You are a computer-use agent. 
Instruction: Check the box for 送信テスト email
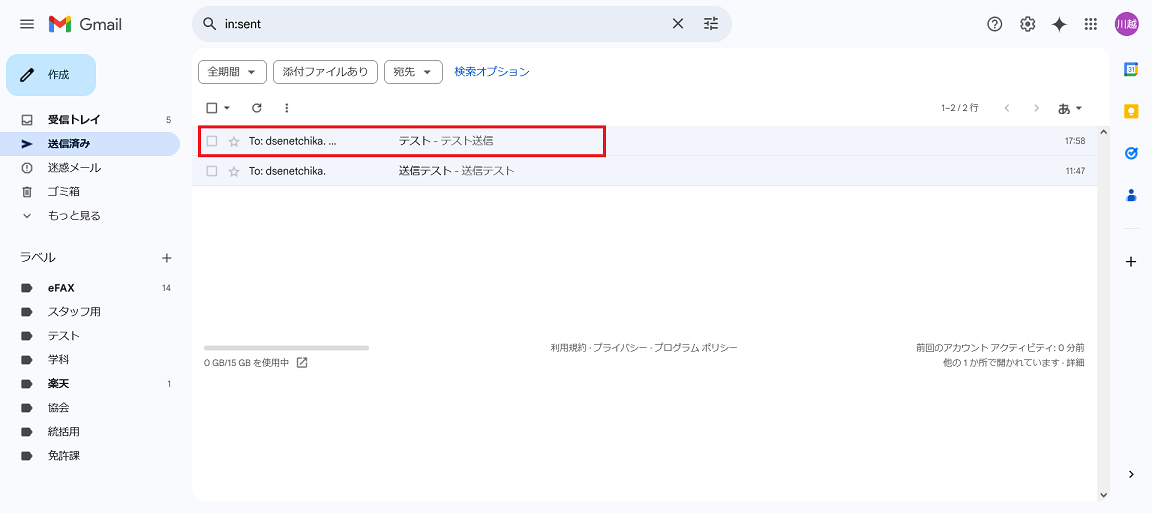pos(212,171)
